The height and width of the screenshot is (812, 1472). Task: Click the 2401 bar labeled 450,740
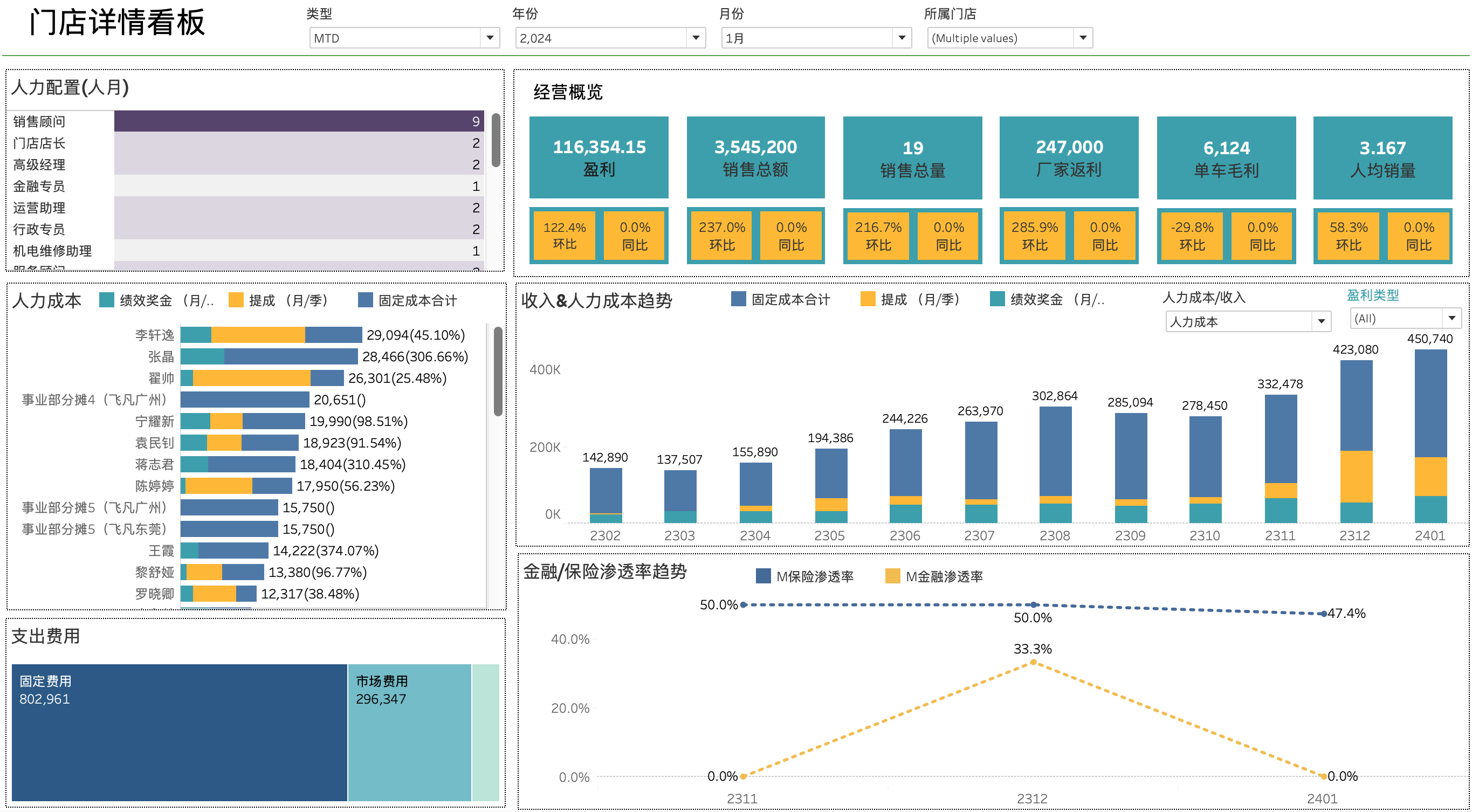coord(1430,411)
